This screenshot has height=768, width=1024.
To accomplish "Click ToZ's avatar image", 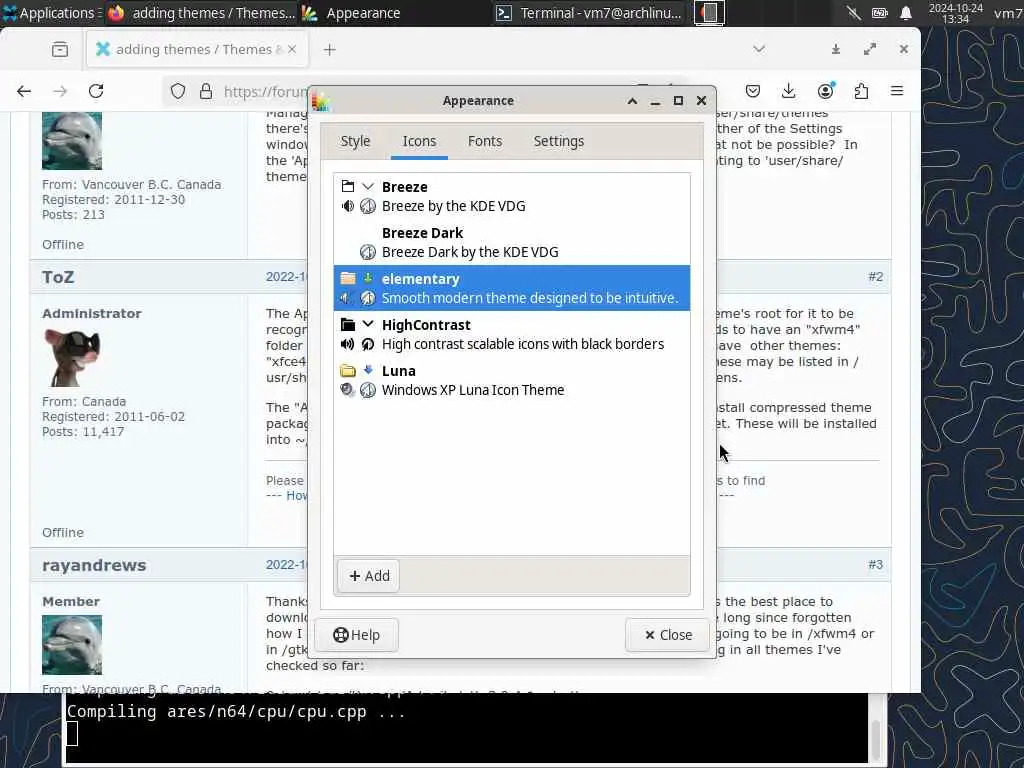I will coord(72,357).
